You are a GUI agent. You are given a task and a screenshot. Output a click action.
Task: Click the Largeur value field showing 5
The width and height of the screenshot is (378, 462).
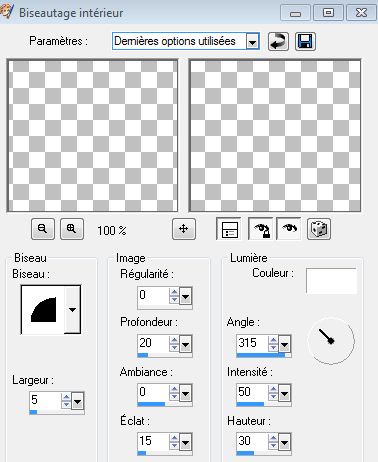point(45,401)
